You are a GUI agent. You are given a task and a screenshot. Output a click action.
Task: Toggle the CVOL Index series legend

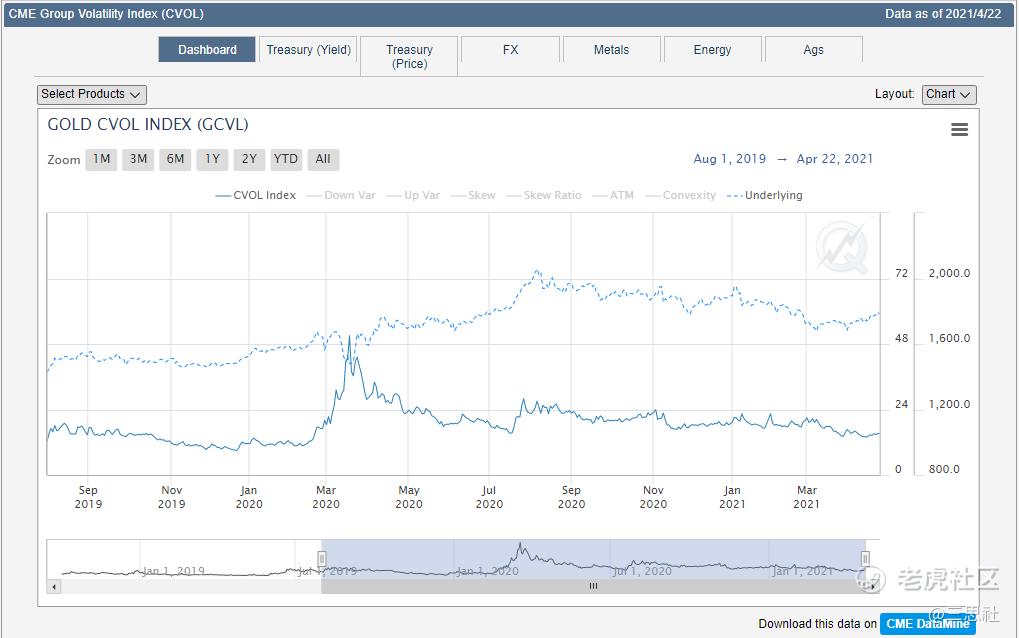(x=255, y=195)
